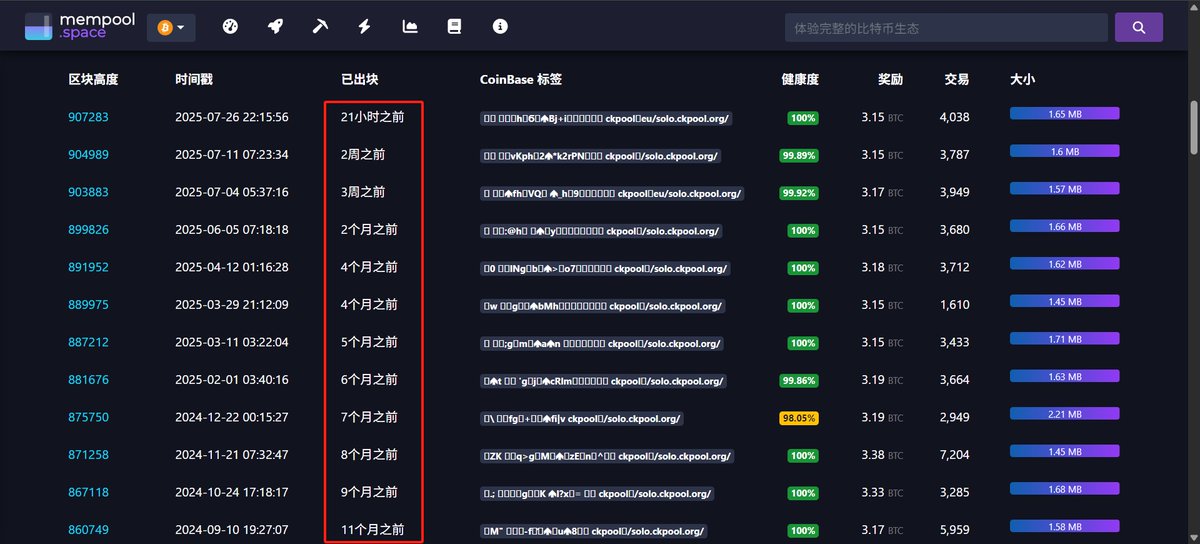
Task: Open block 904989
Action: (88, 155)
